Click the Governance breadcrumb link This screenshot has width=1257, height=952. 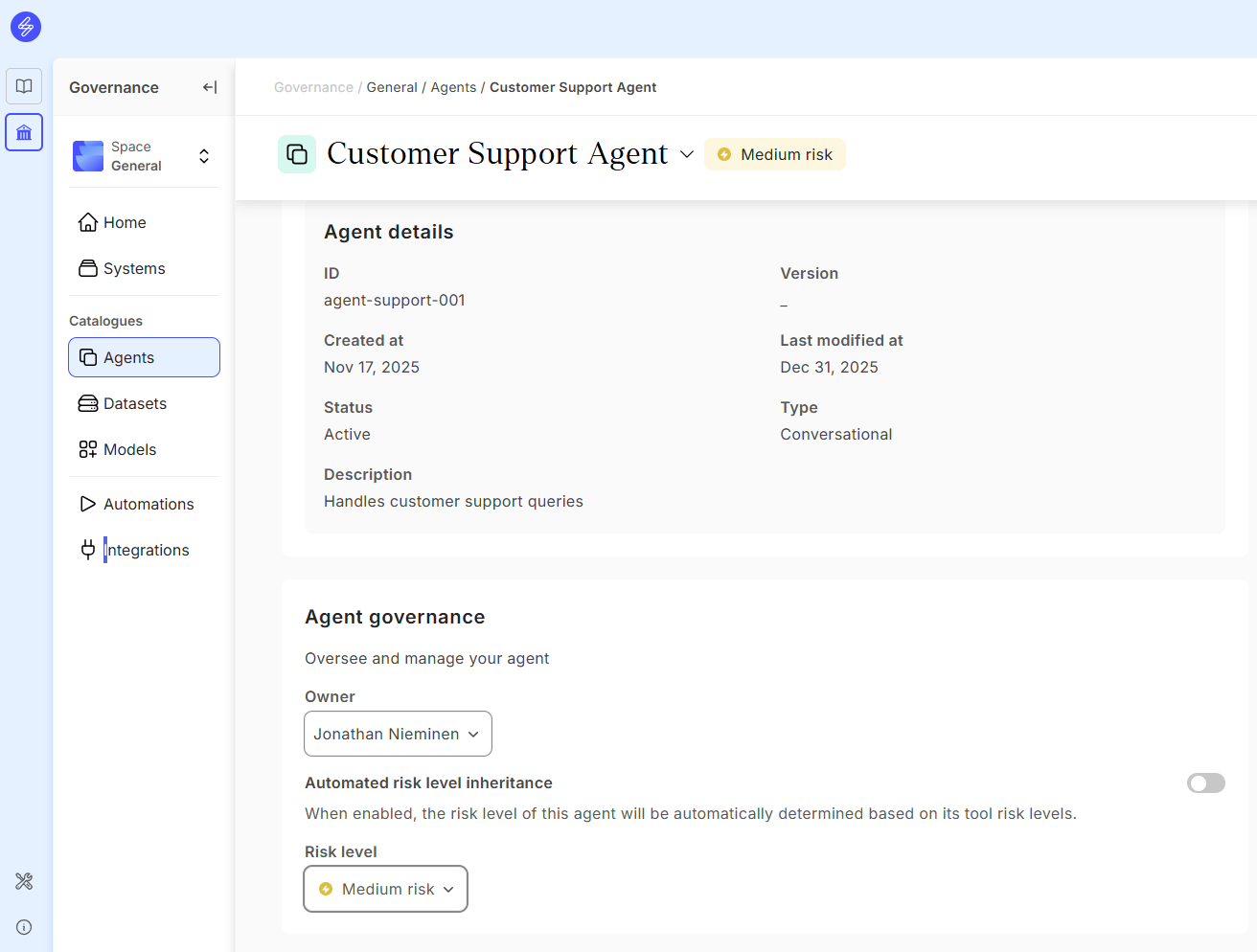click(x=313, y=87)
